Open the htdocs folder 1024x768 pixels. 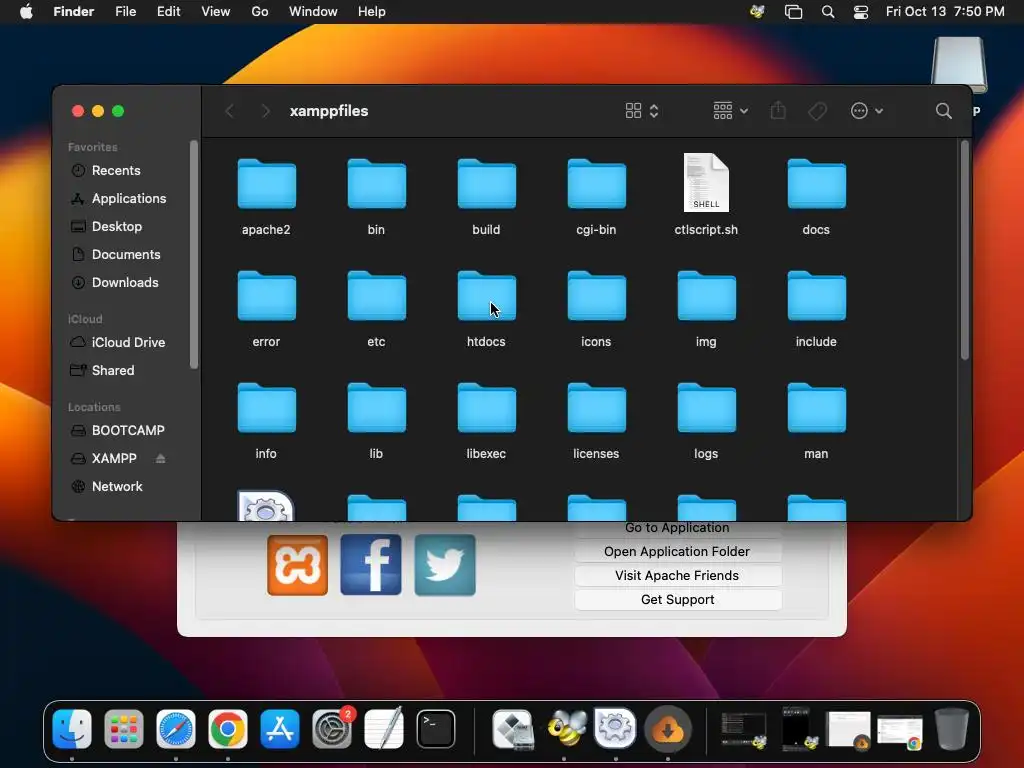coord(487,296)
